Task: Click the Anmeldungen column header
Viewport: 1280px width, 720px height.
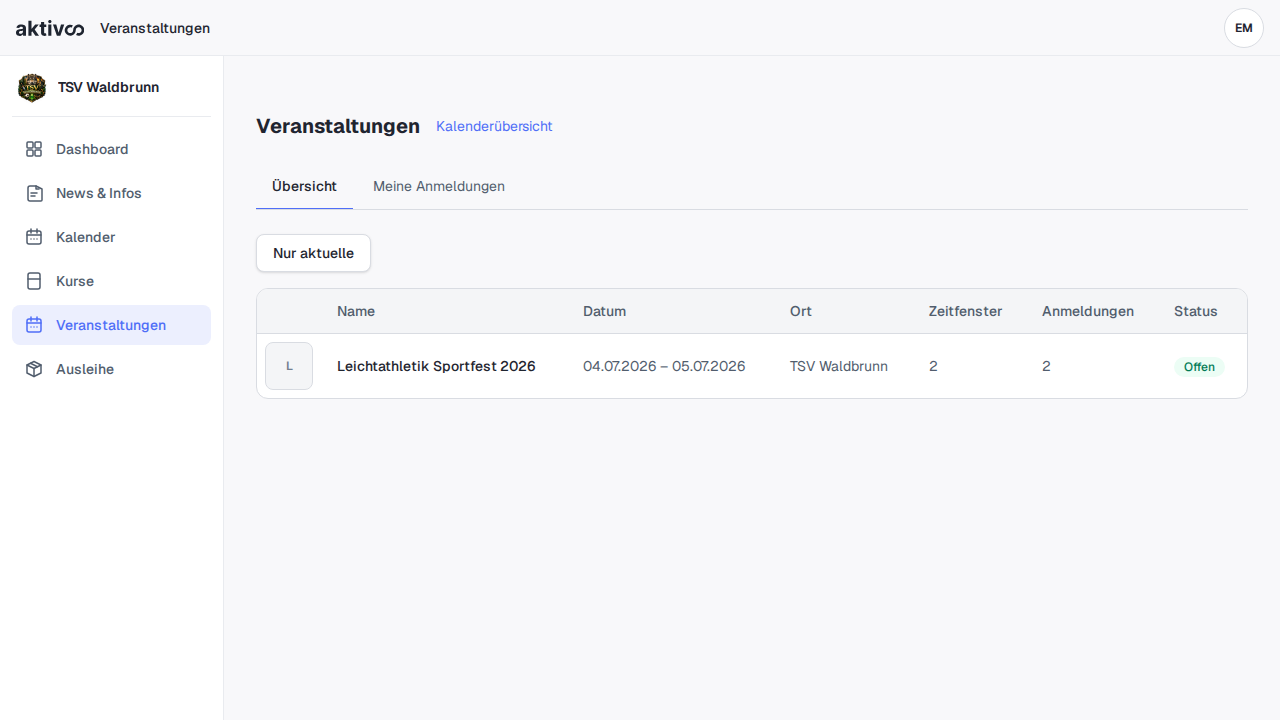Action: 1088,311
